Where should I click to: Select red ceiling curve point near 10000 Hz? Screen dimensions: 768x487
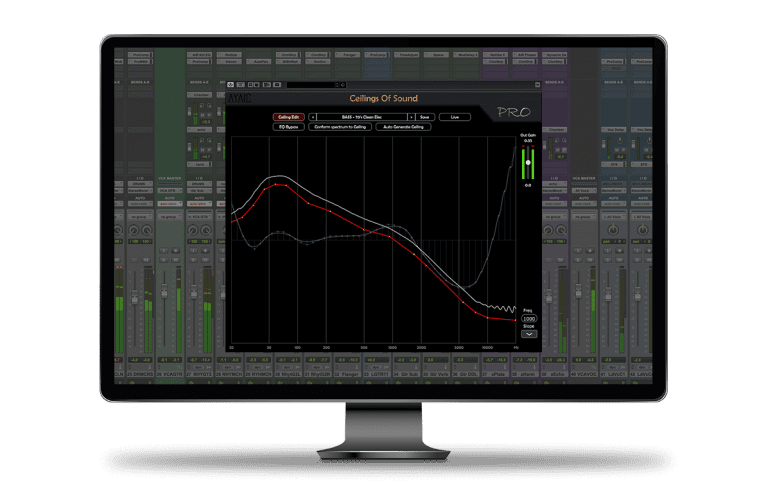click(x=488, y=317)
